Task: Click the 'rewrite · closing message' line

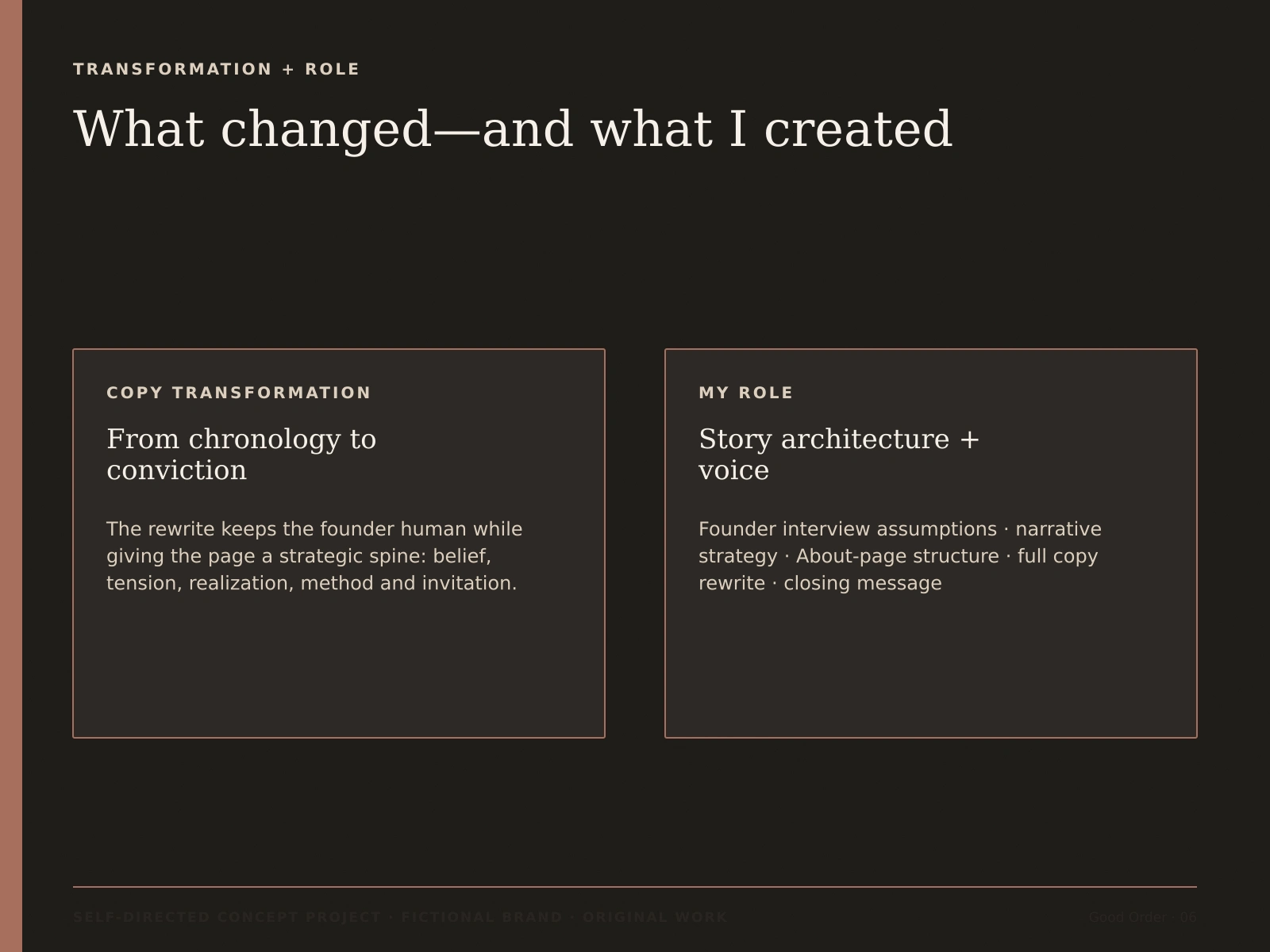Action: click(x=820, y=583)
